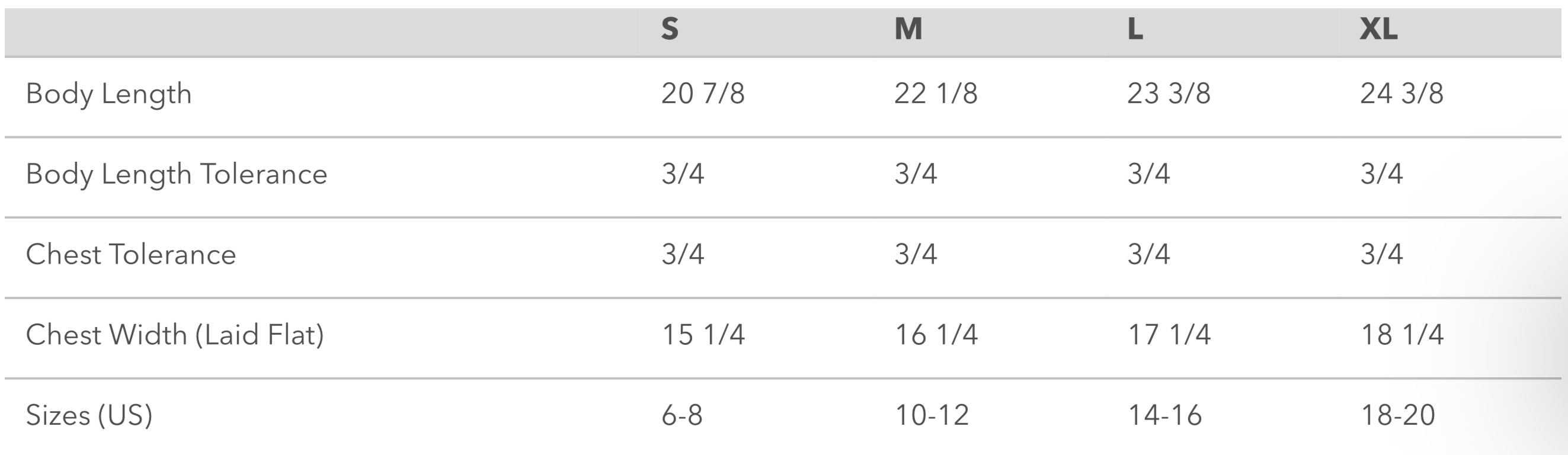Click the 20 7/8 body length value

tap(703, 94)
